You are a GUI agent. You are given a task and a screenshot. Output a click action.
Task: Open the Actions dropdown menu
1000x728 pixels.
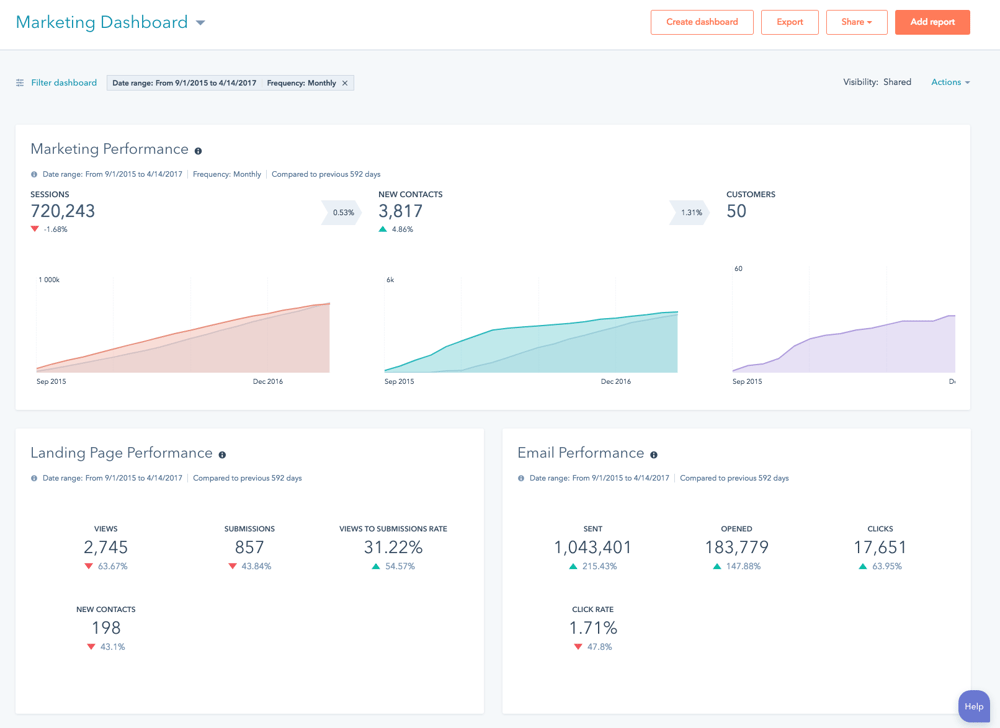tap(950, 82)
